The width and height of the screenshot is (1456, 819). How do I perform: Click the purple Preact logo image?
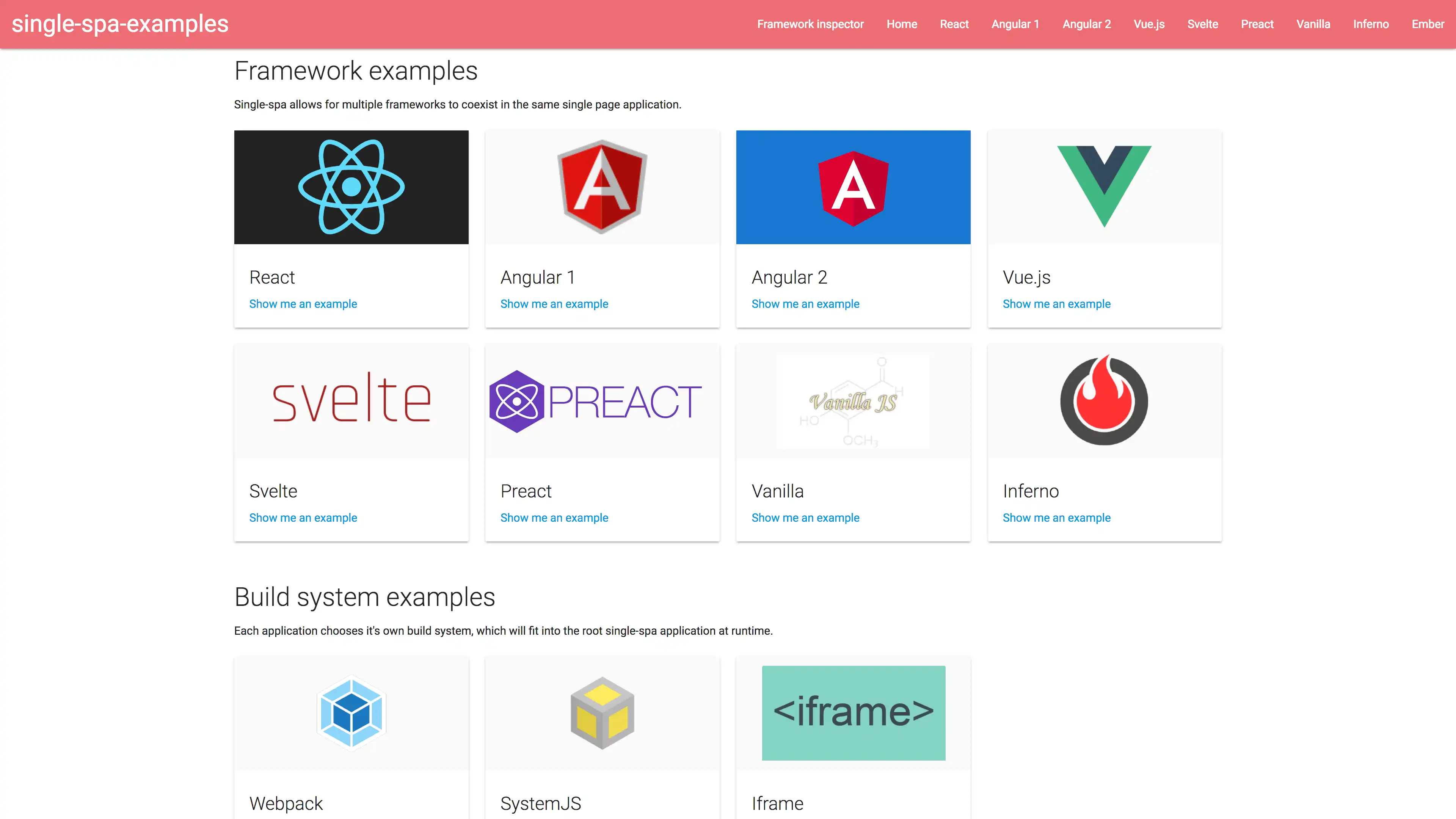tap(595, 401)
